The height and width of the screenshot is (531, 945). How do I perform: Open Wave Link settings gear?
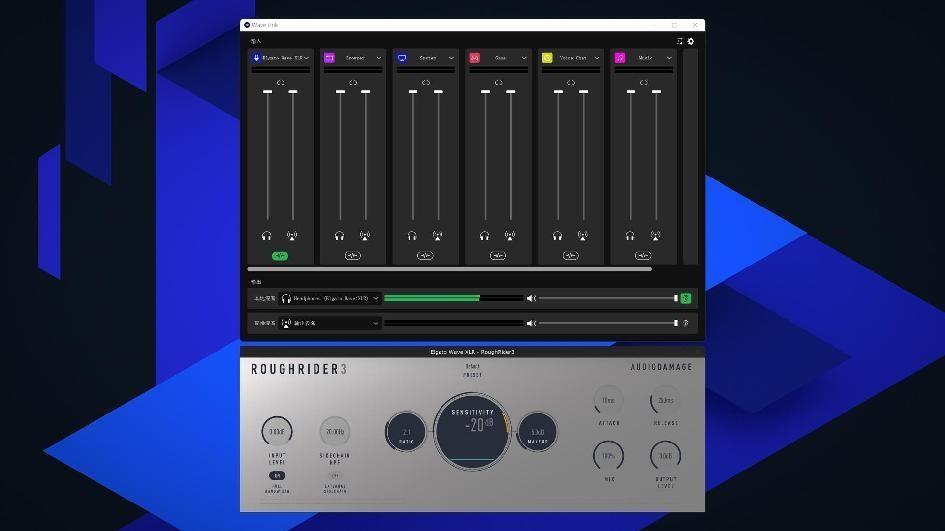(x=690, y=41)
